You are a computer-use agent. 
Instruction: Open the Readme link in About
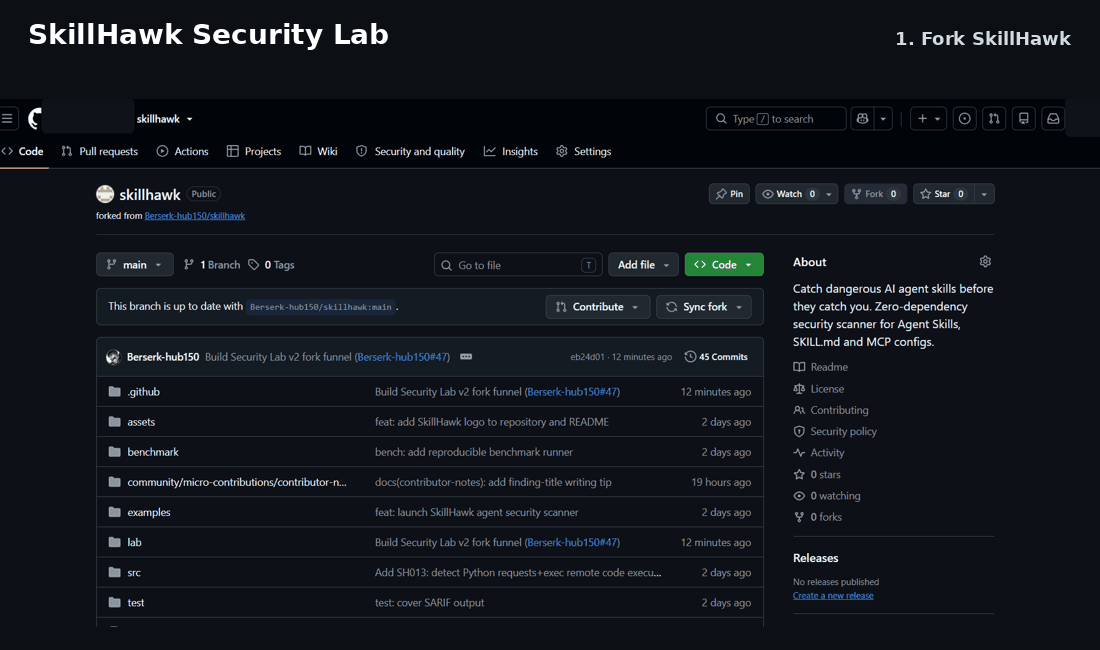coord(820,367)
